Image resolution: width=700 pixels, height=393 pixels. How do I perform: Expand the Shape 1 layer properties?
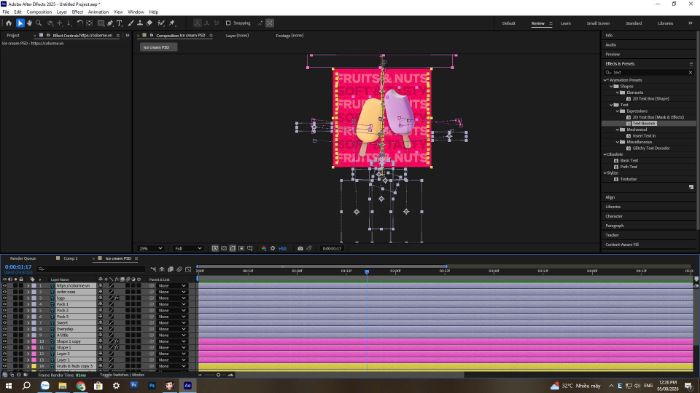(28, 347)
